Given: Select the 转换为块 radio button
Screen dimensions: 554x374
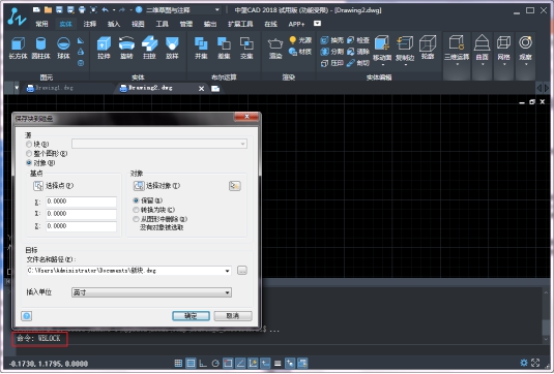Looking at the screenshot, I should [x=136, y=210].
